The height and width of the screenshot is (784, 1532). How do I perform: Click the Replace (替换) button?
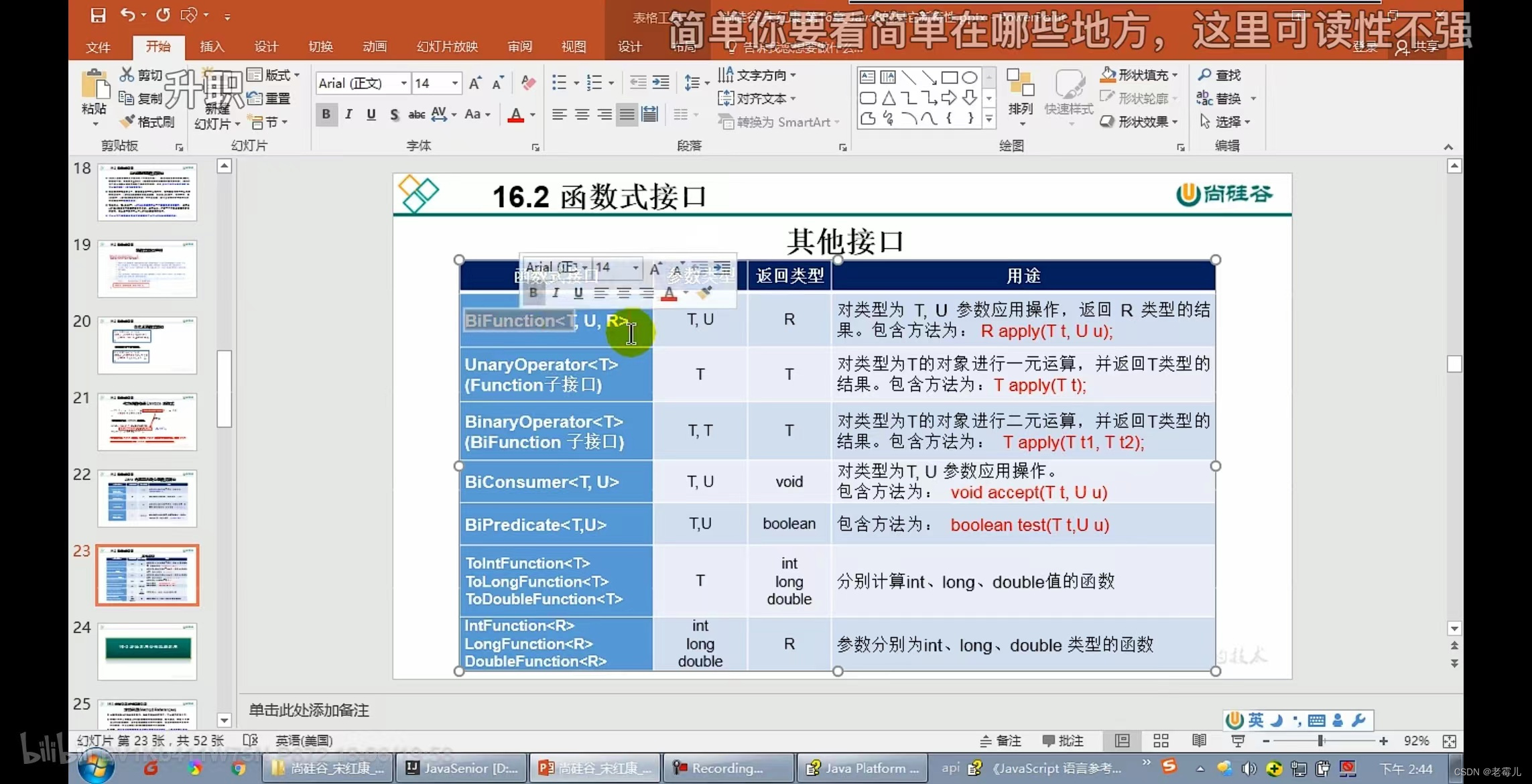[1219, 99]
